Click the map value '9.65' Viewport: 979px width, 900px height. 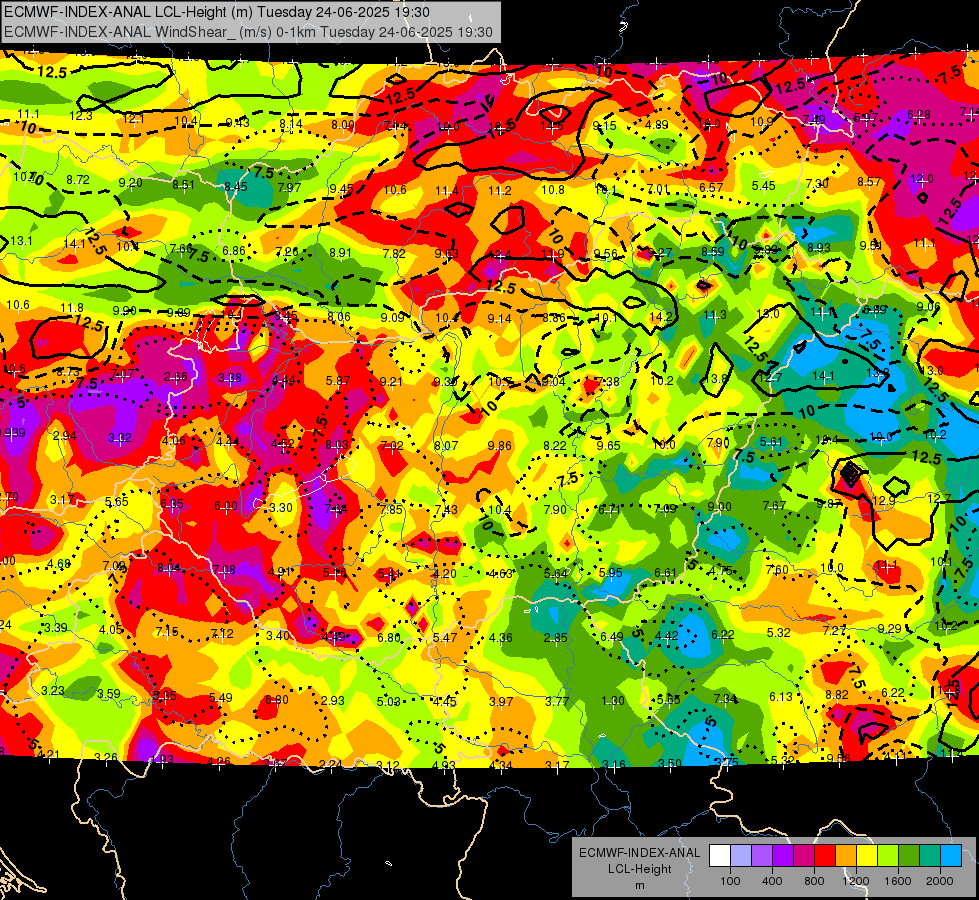(608, 445)
